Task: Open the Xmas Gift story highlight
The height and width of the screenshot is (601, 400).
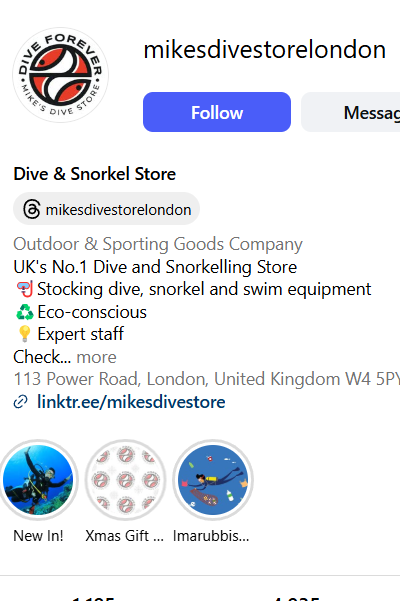Action: point(125,479)
